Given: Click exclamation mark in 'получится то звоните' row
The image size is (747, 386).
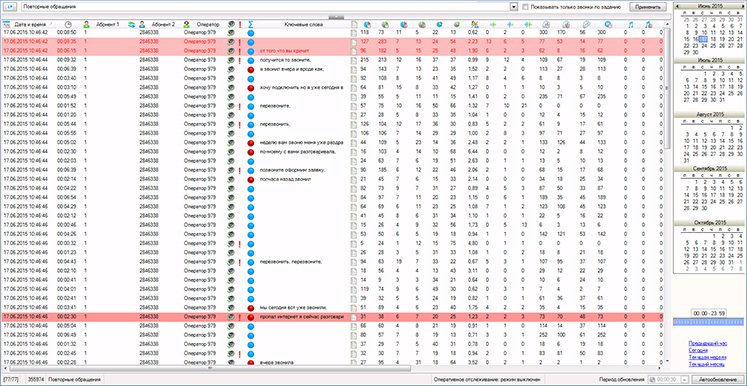Looking at the screenshot, I should click(x=240, y=60).
